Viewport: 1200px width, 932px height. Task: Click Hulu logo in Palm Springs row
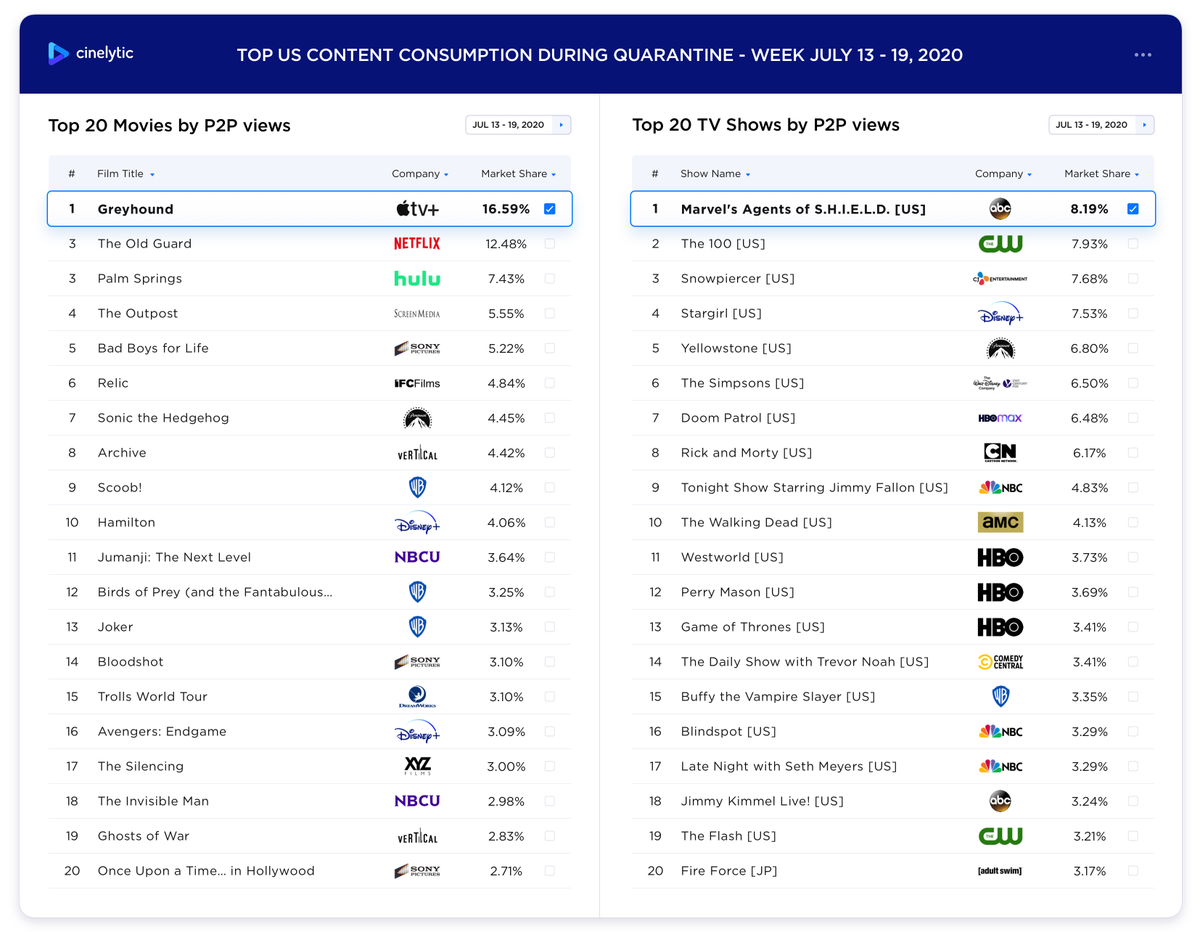coord(417,278)
